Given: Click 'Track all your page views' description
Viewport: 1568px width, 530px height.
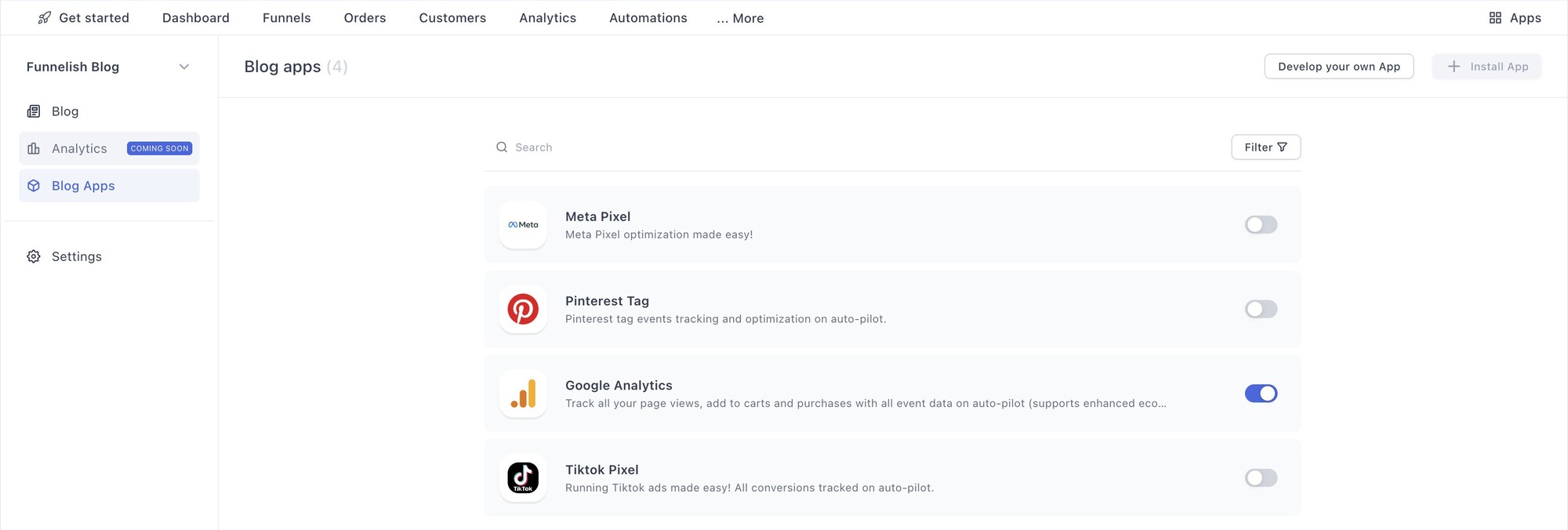Looking at the screenshot, I should 866,404.
